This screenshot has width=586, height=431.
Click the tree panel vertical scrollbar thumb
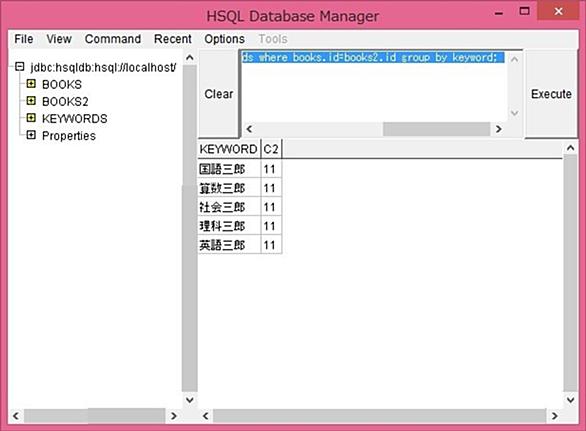(x=190, y=228)
